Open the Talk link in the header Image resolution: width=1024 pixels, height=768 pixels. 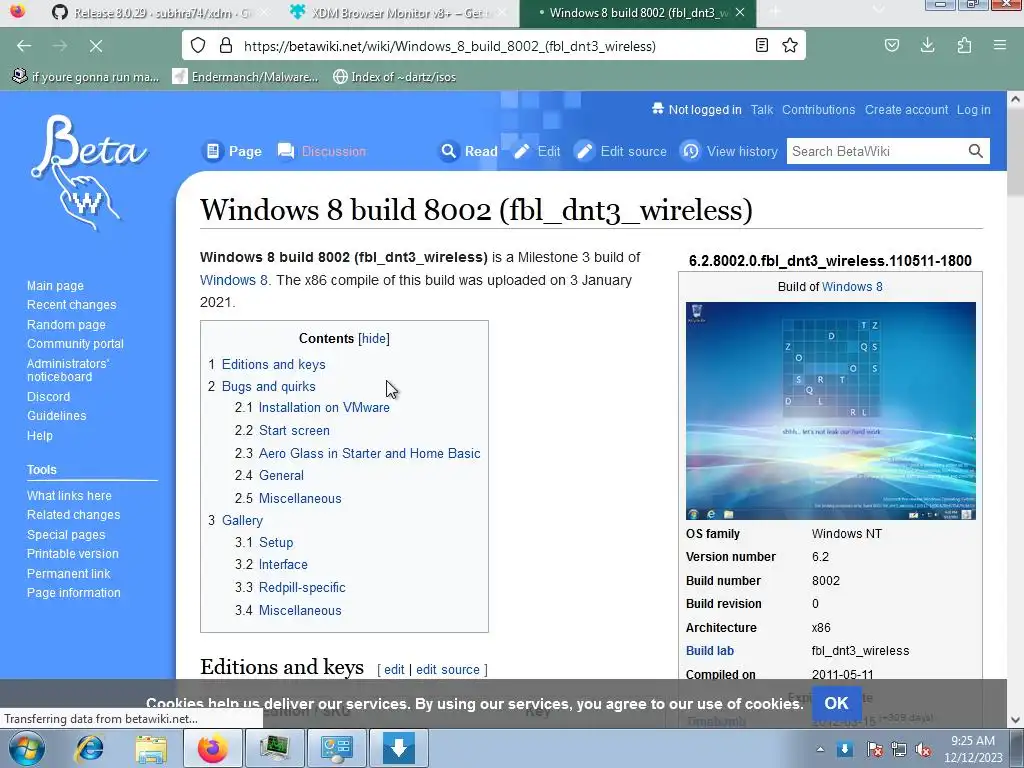click(x=761, y=110)
